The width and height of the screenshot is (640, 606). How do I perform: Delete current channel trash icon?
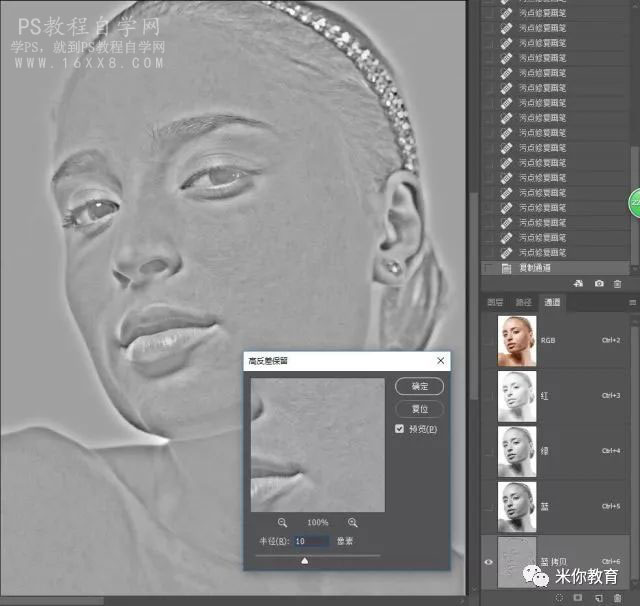click(x=618, y=598)
